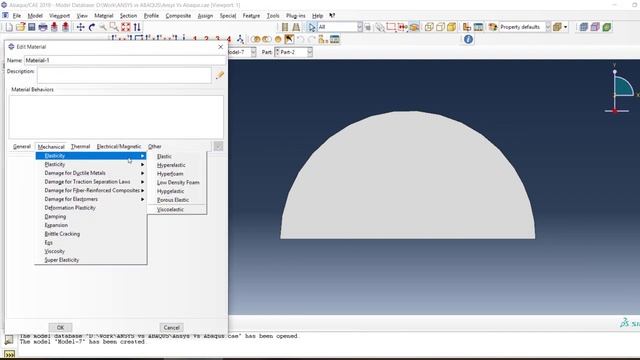Expand Damage for Elastomers submenu
640x360 pixels.
click(91, 199)
